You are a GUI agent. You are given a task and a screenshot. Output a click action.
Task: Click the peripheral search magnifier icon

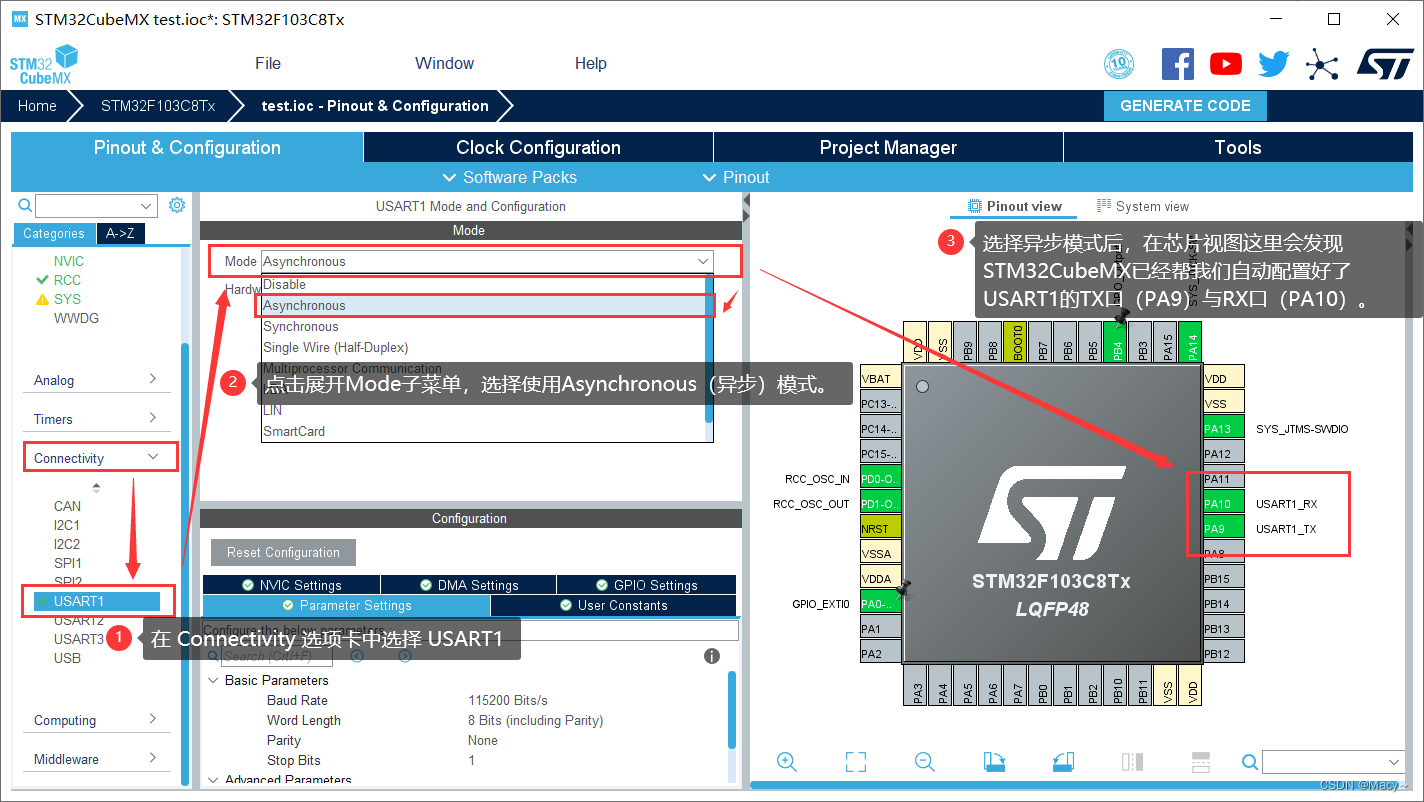point(26,206)
